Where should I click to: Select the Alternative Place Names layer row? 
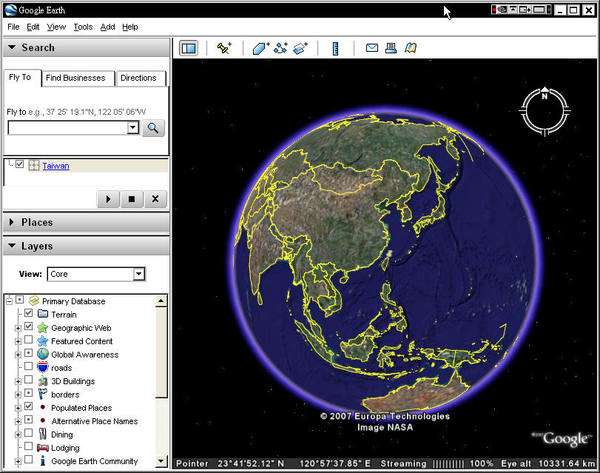click(x=94, y=421)
